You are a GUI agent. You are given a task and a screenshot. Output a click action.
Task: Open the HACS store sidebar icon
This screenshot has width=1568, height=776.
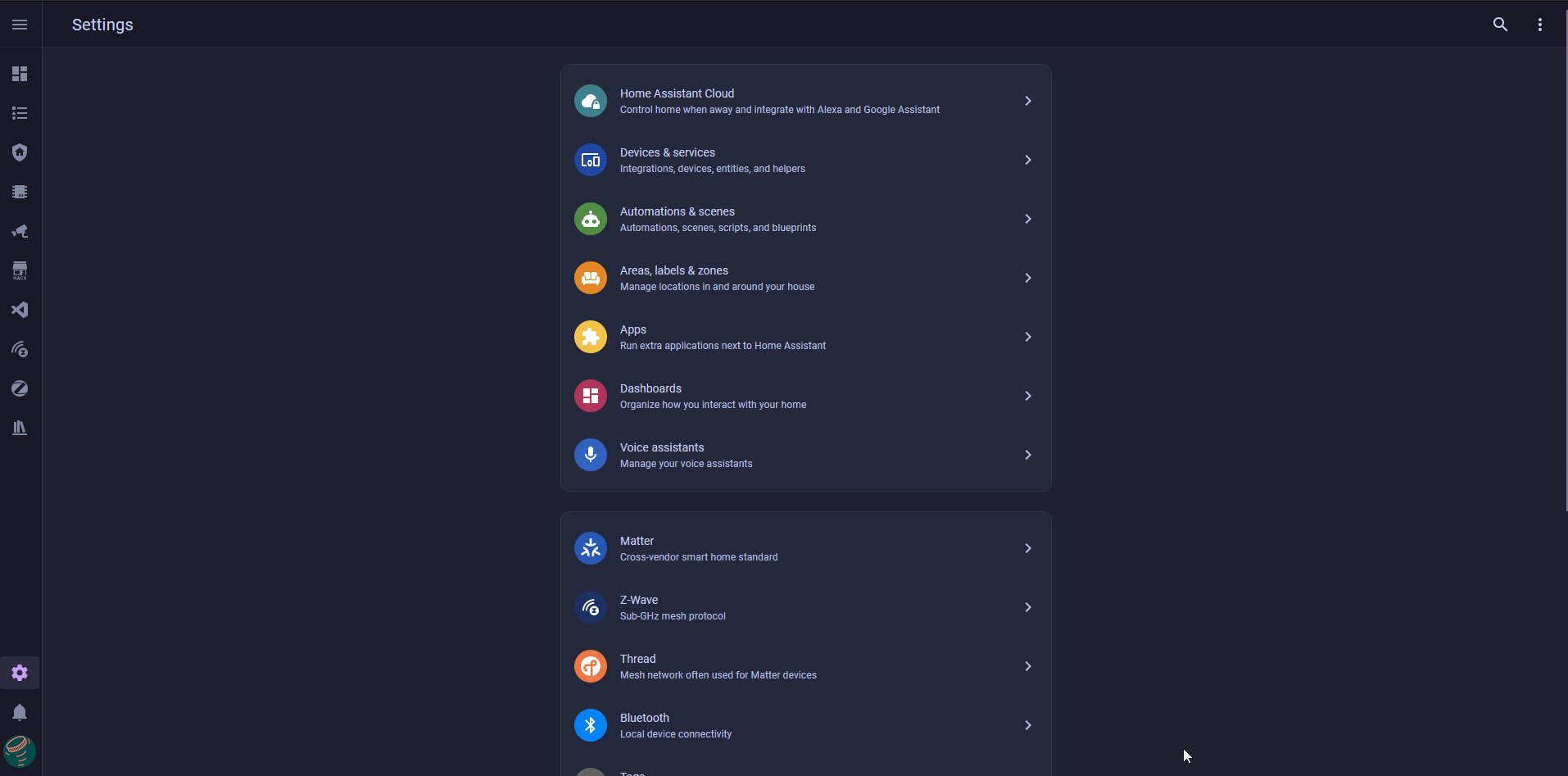20,270
